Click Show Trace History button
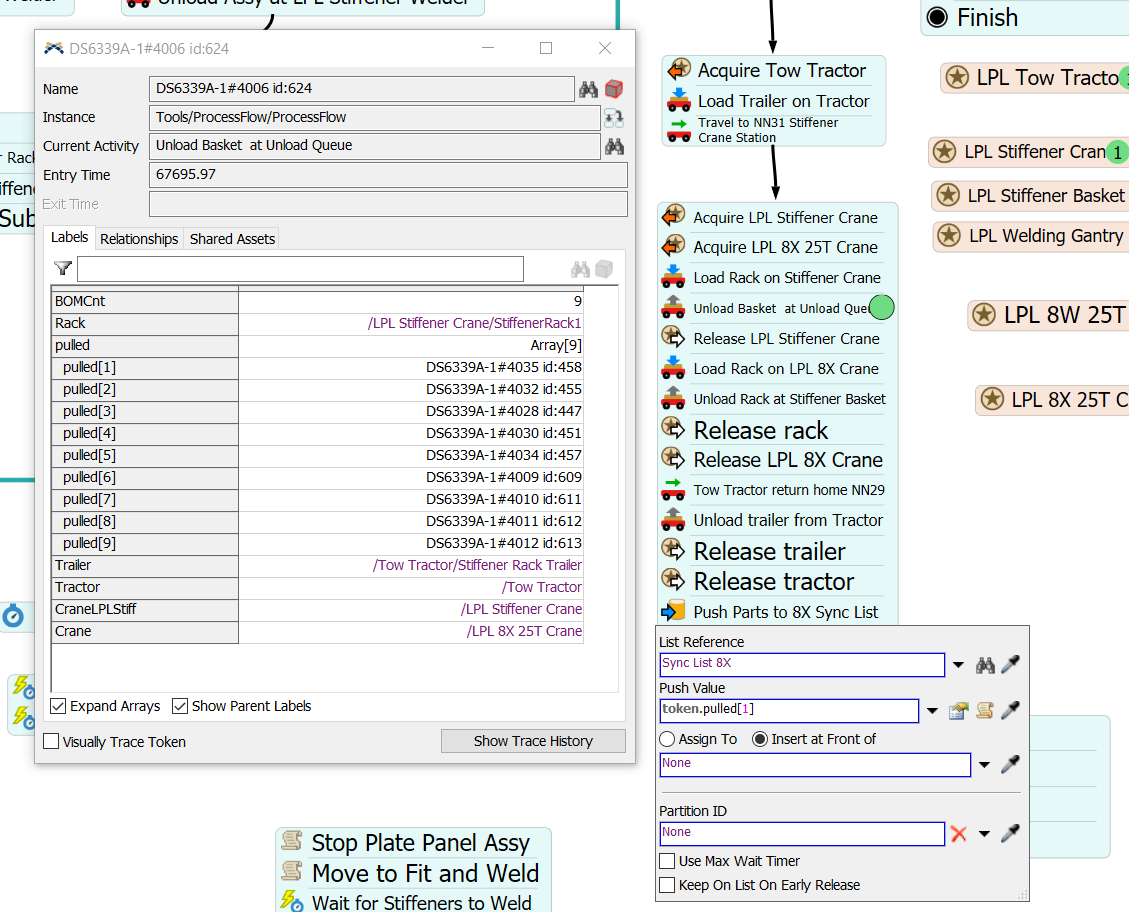The image size is (1129, 912). coord(533,741)
